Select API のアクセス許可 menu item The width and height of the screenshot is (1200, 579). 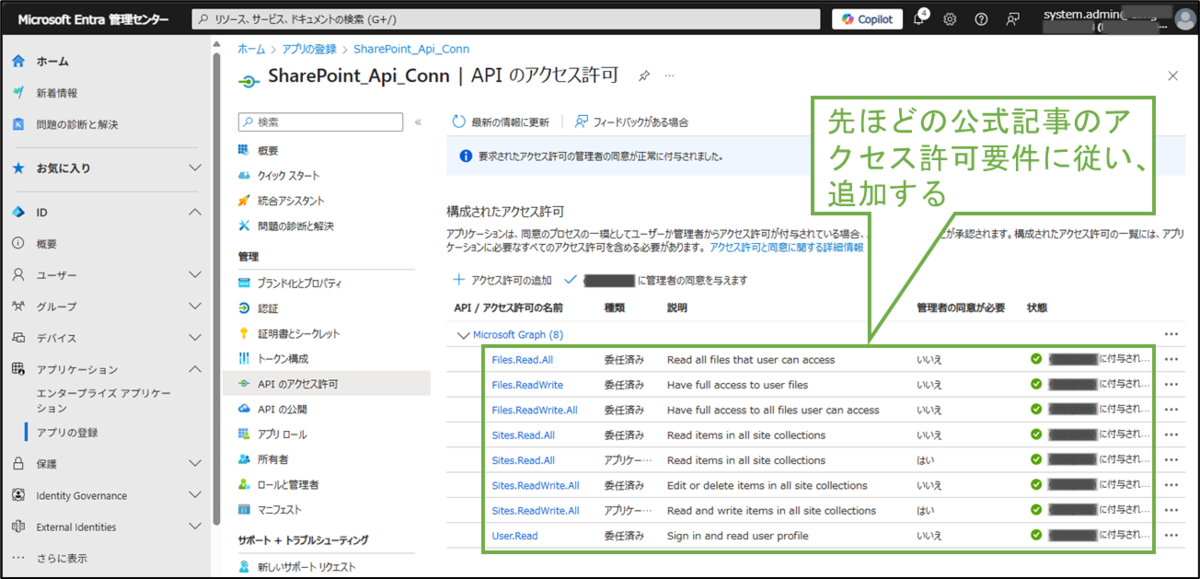pos(327,384)
